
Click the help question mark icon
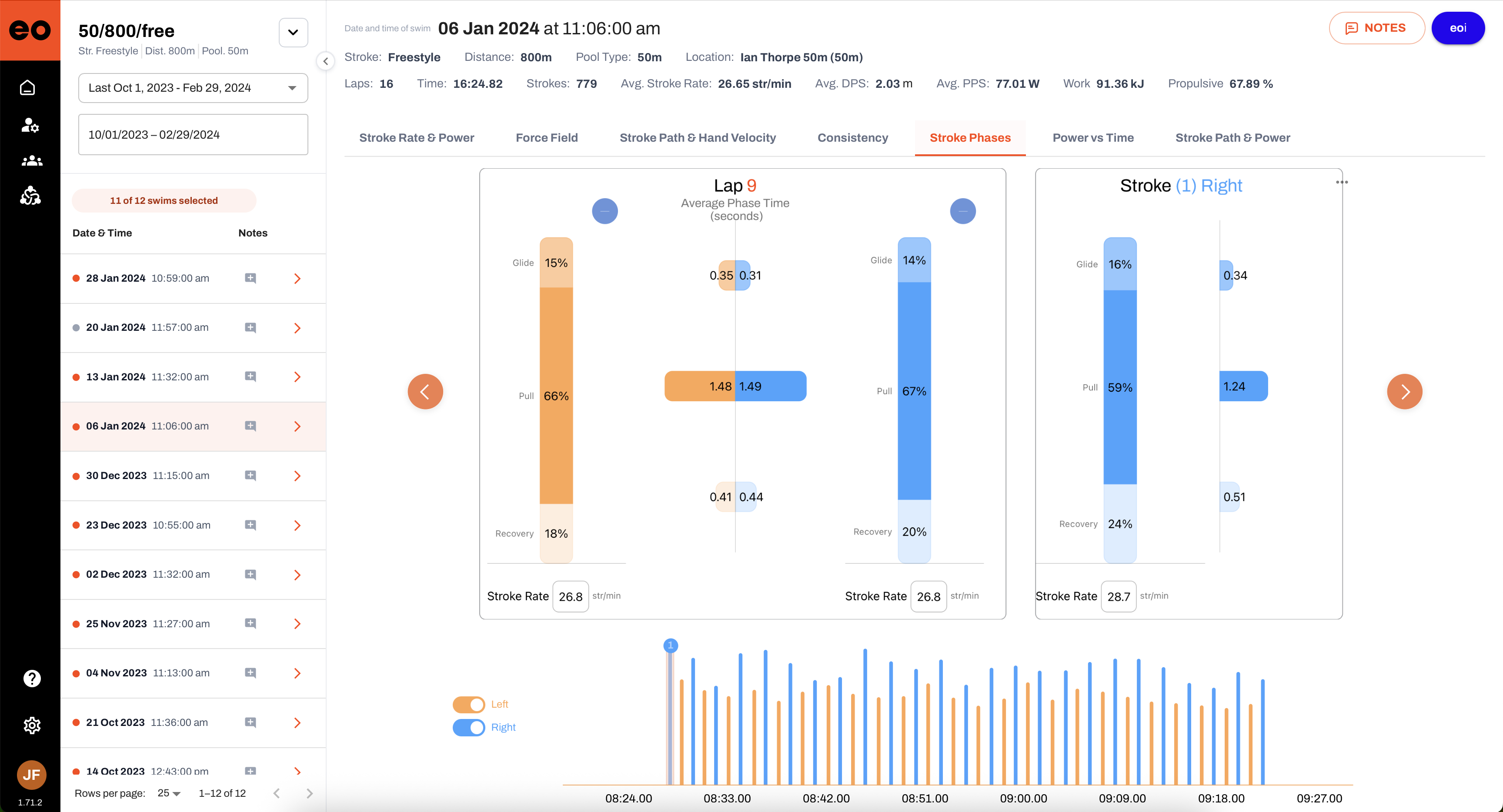coord(31,679)
